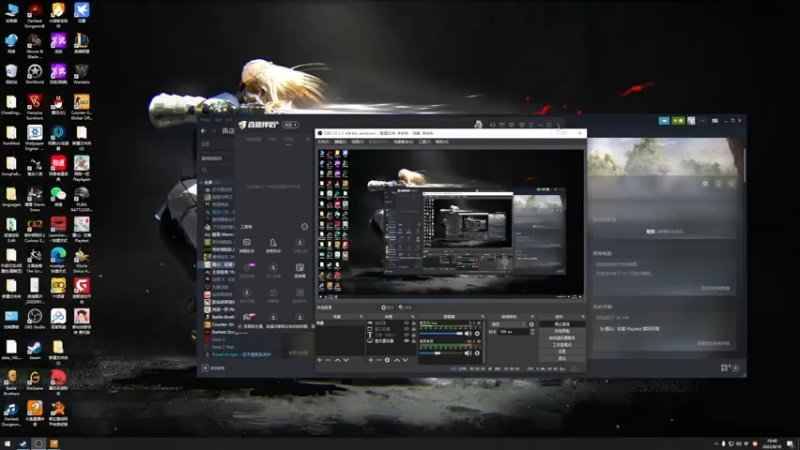This screenshot has width=800, height=450.
Task: Lock the display capture source
Action: [x=413, y=341]
